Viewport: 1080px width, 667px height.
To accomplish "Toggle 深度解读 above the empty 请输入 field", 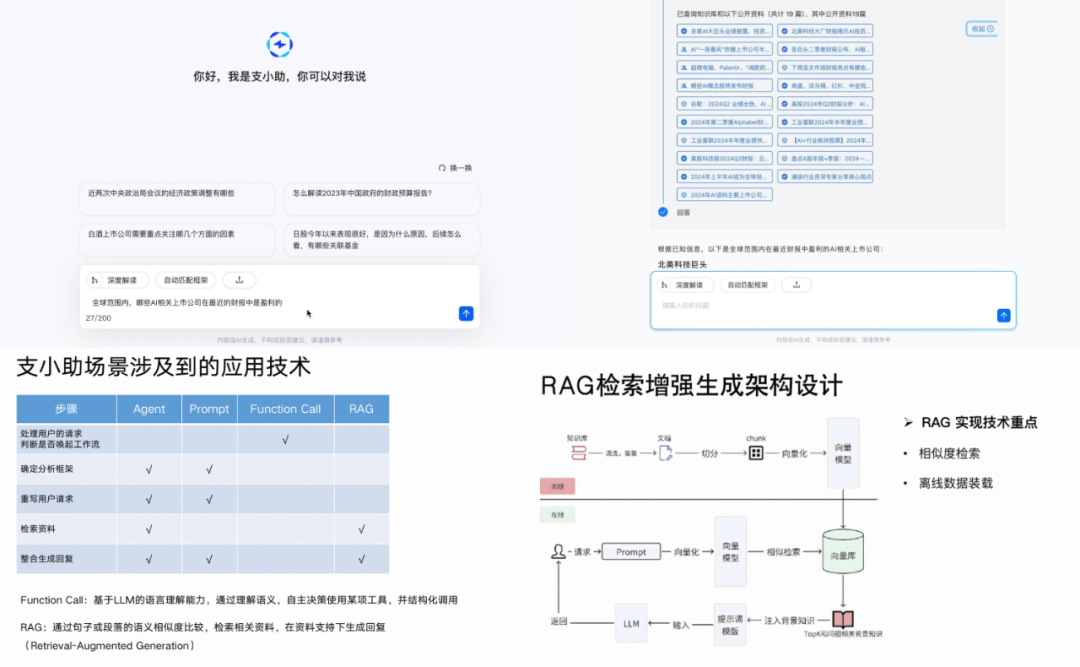I will pyautogui.click(x=685, y=285).
